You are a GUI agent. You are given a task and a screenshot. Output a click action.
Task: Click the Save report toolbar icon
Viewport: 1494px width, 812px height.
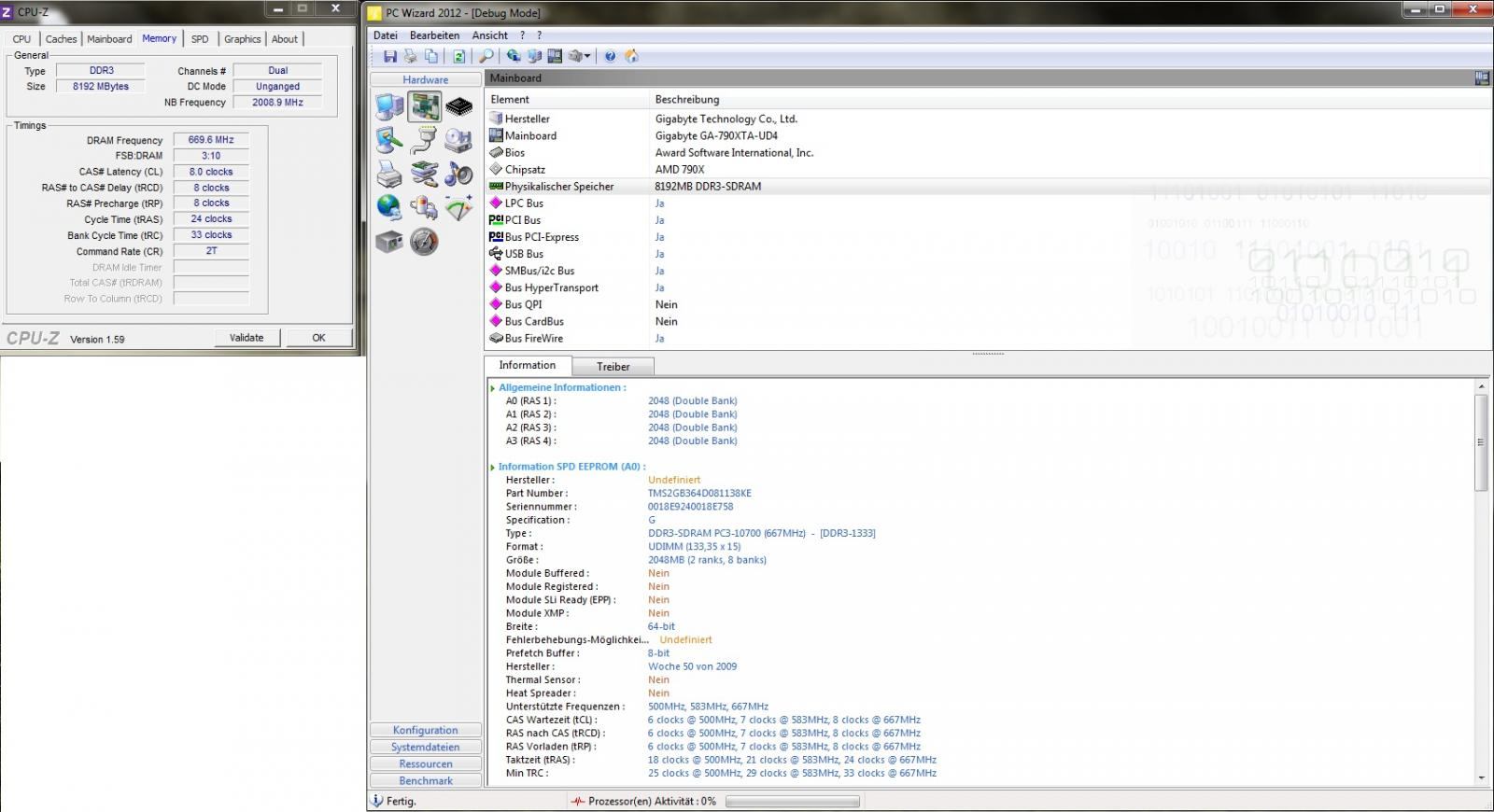390,56
